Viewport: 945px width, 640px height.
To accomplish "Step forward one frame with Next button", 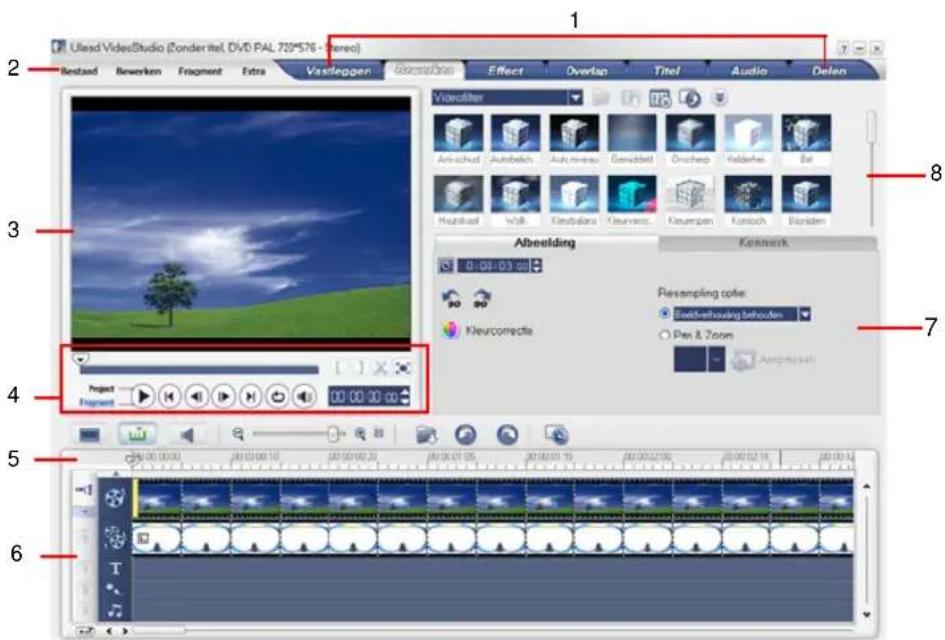I will click(224, 397).
